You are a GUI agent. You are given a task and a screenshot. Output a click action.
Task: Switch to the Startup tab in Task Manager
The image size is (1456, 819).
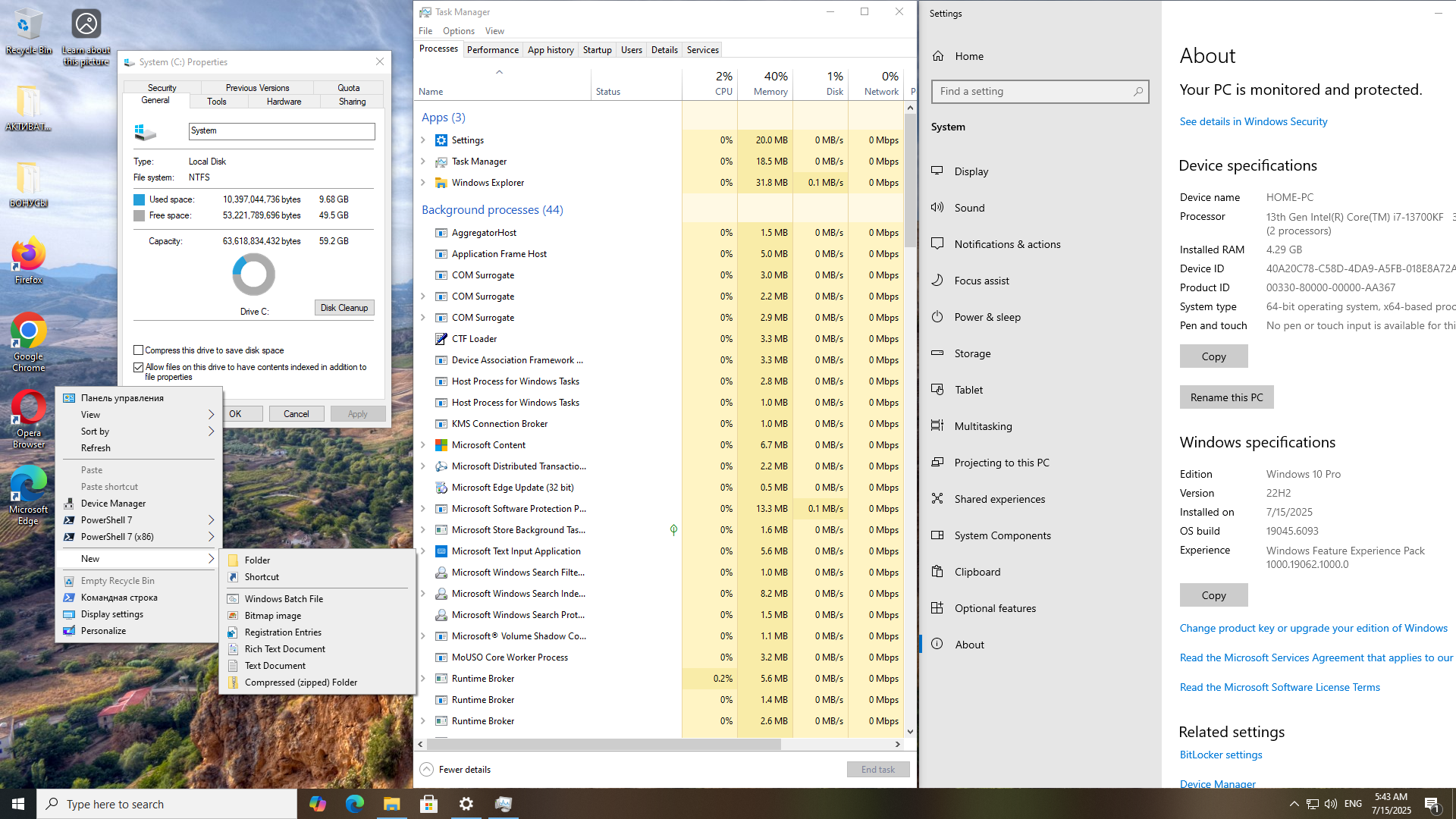[597, 50]
